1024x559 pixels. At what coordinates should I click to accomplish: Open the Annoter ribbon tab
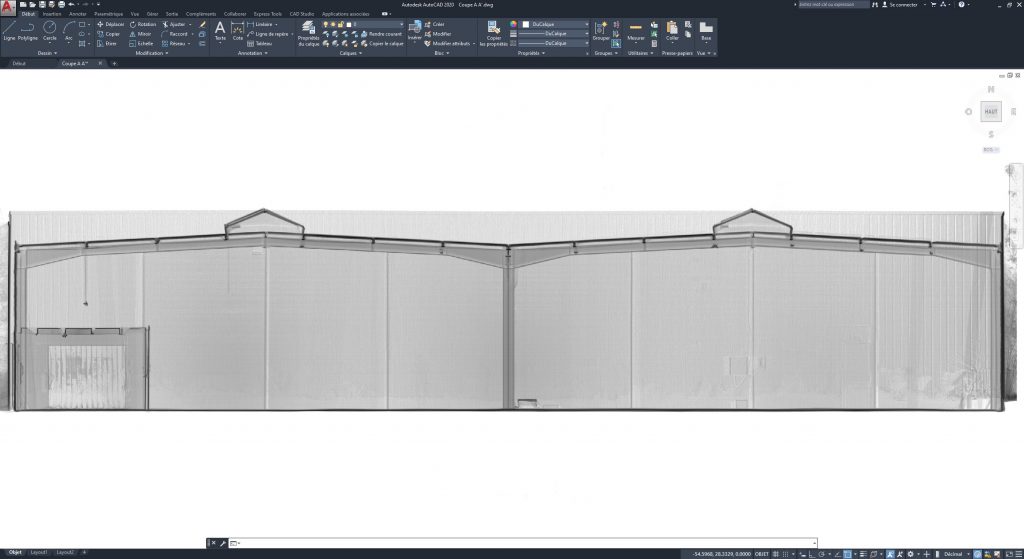pyautogui.click(x=78, y=14)
